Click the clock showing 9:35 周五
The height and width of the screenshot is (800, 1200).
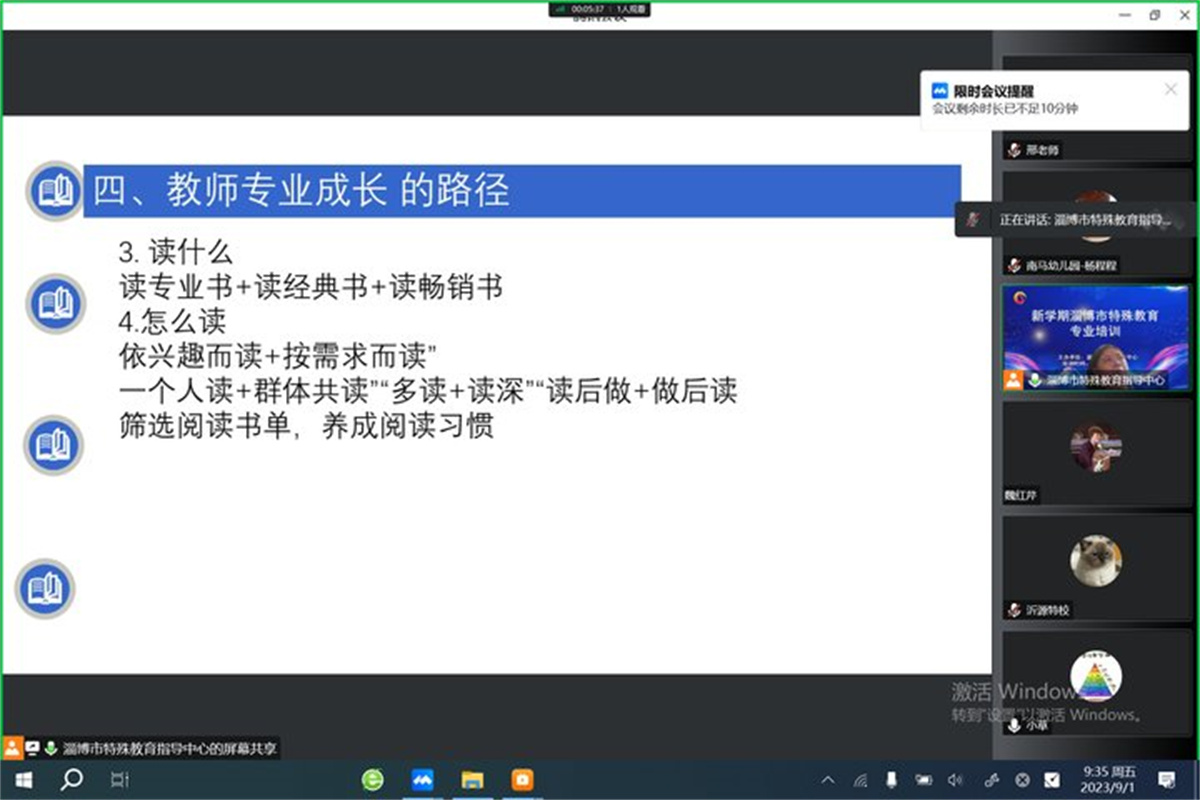1110,780
